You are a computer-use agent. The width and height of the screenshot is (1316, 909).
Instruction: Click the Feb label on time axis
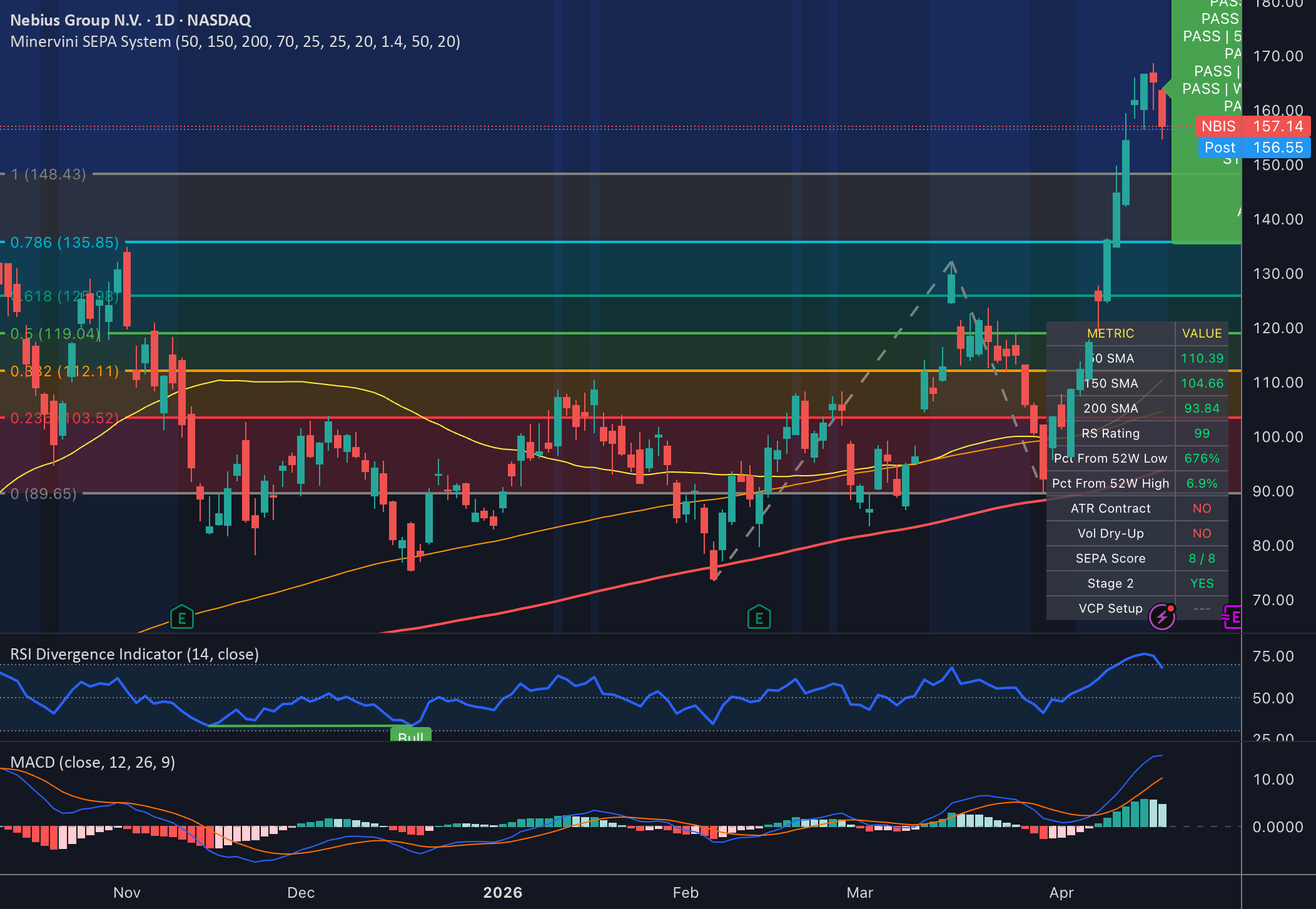pyautogui.click(x=686, y=893)
